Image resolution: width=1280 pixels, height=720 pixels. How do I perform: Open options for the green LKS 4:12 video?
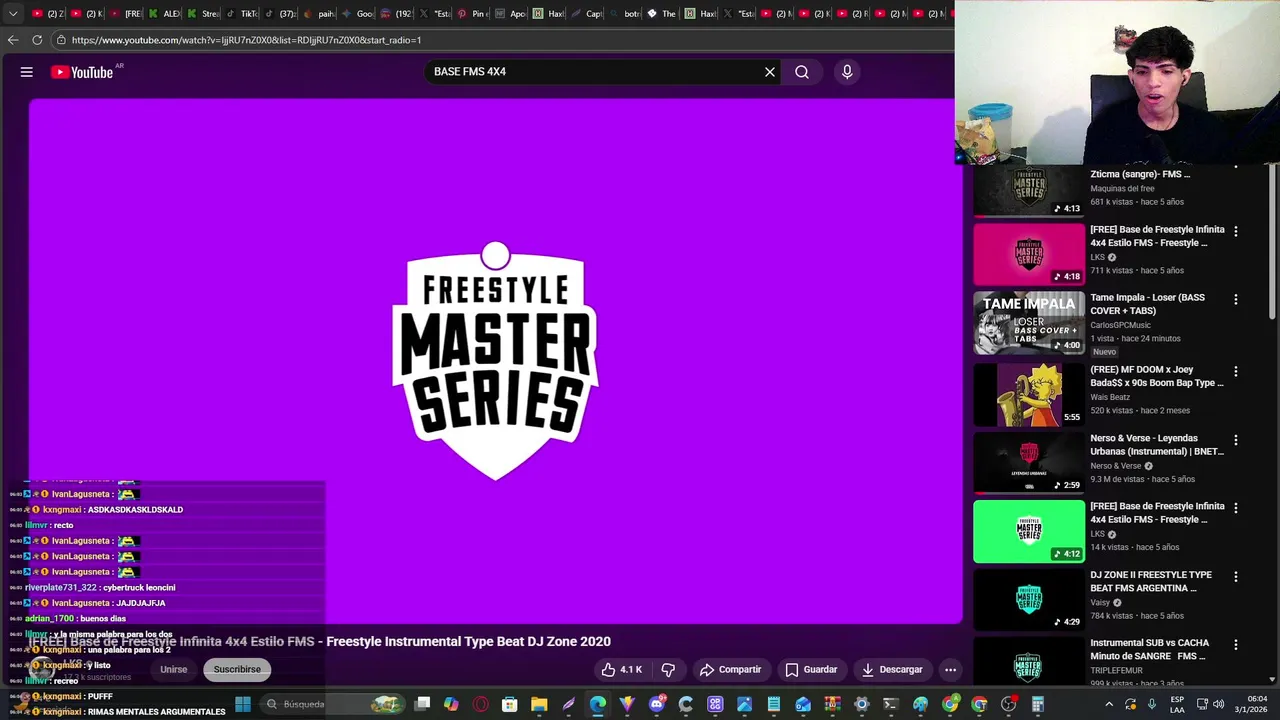pyautogui.click(x=1236, y=508)
